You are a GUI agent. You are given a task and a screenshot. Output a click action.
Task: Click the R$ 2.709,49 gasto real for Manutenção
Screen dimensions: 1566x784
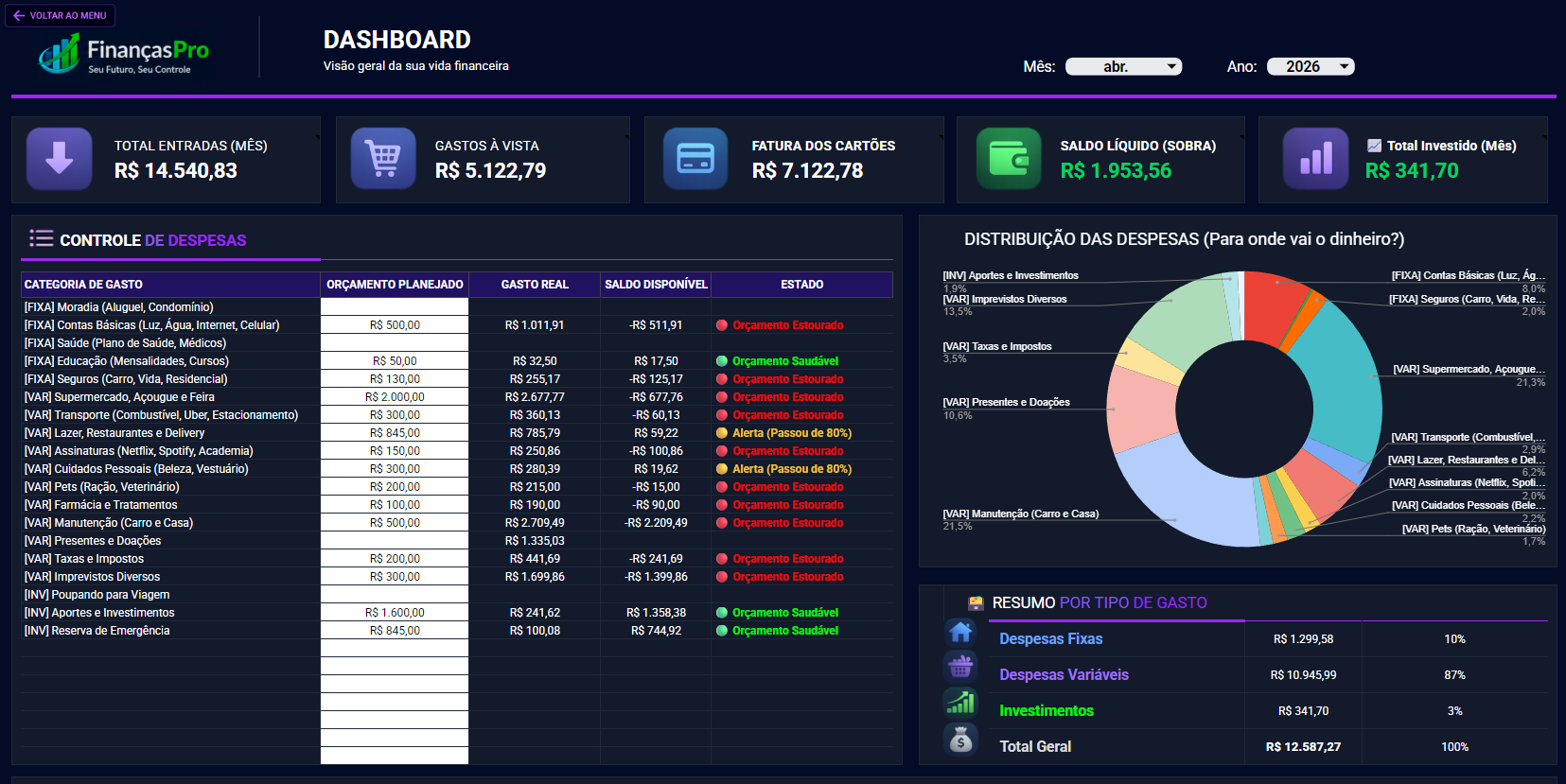[535, 523]
